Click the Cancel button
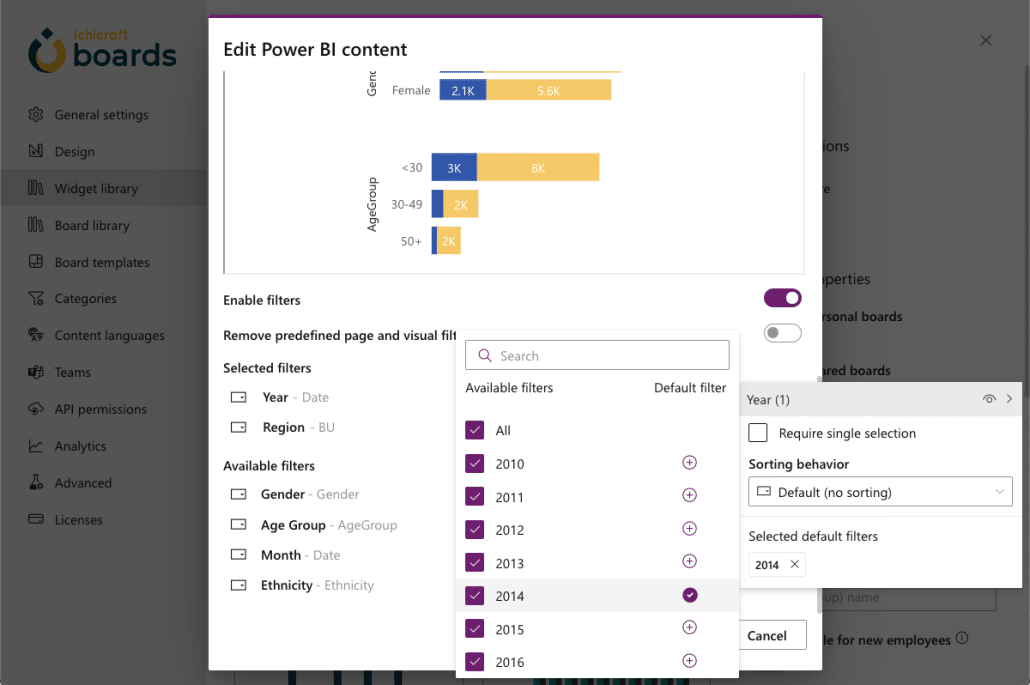Viewport: 1030px width, 685px height. point(770,635)
